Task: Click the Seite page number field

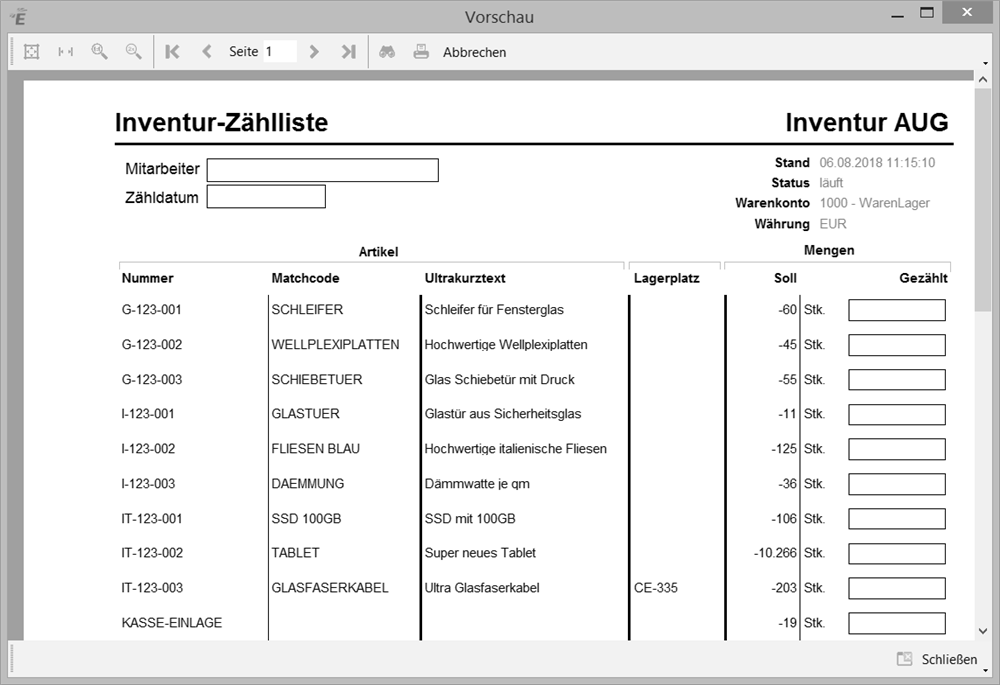Action: (x=279, y=52)
